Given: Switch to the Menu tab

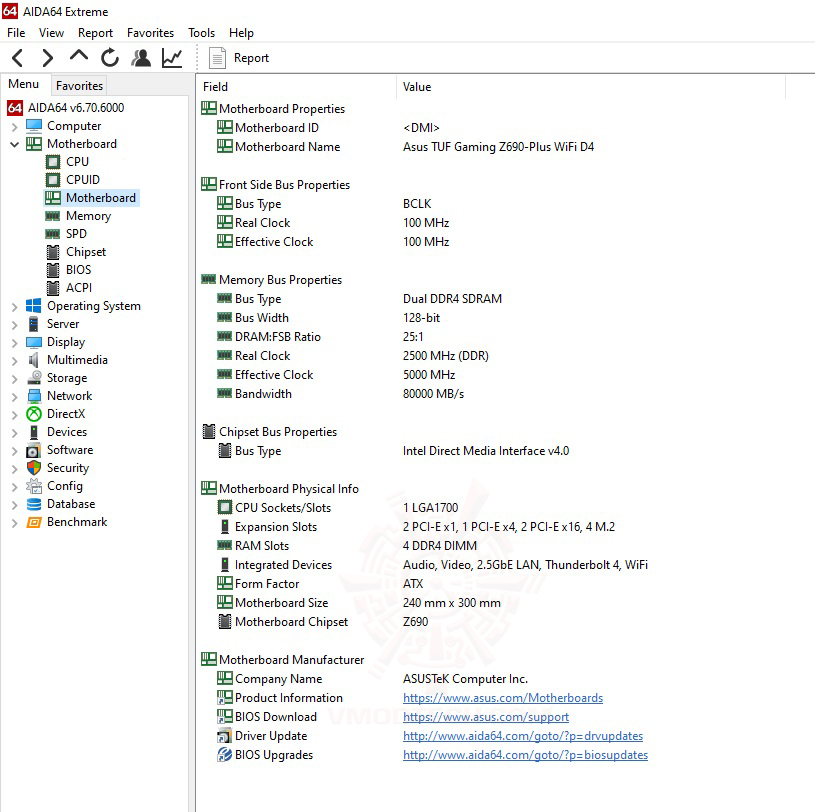Looking at the screenshot, I should [x=23, y=84].
